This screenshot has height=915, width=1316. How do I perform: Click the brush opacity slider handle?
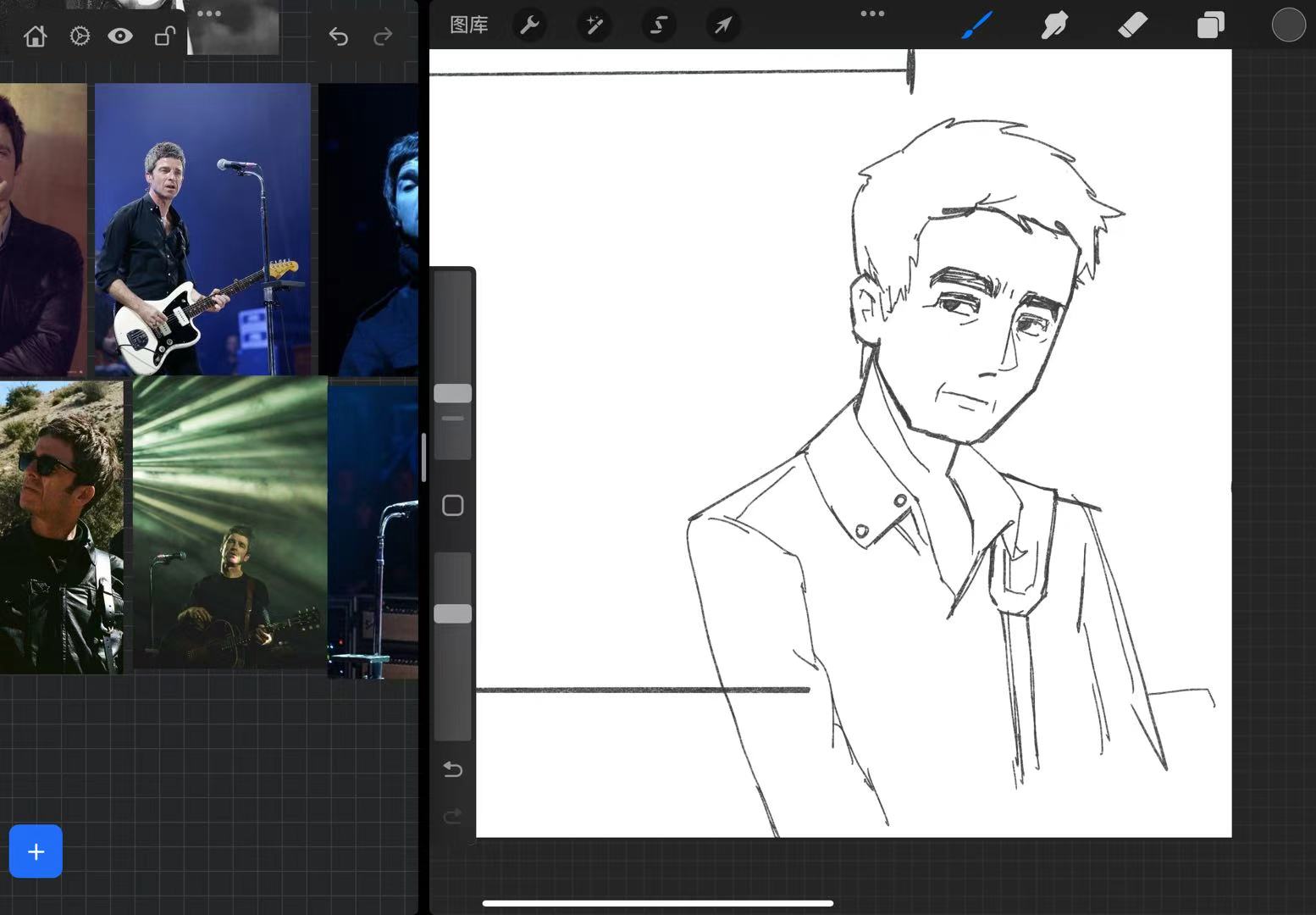(x=453, y=614)
